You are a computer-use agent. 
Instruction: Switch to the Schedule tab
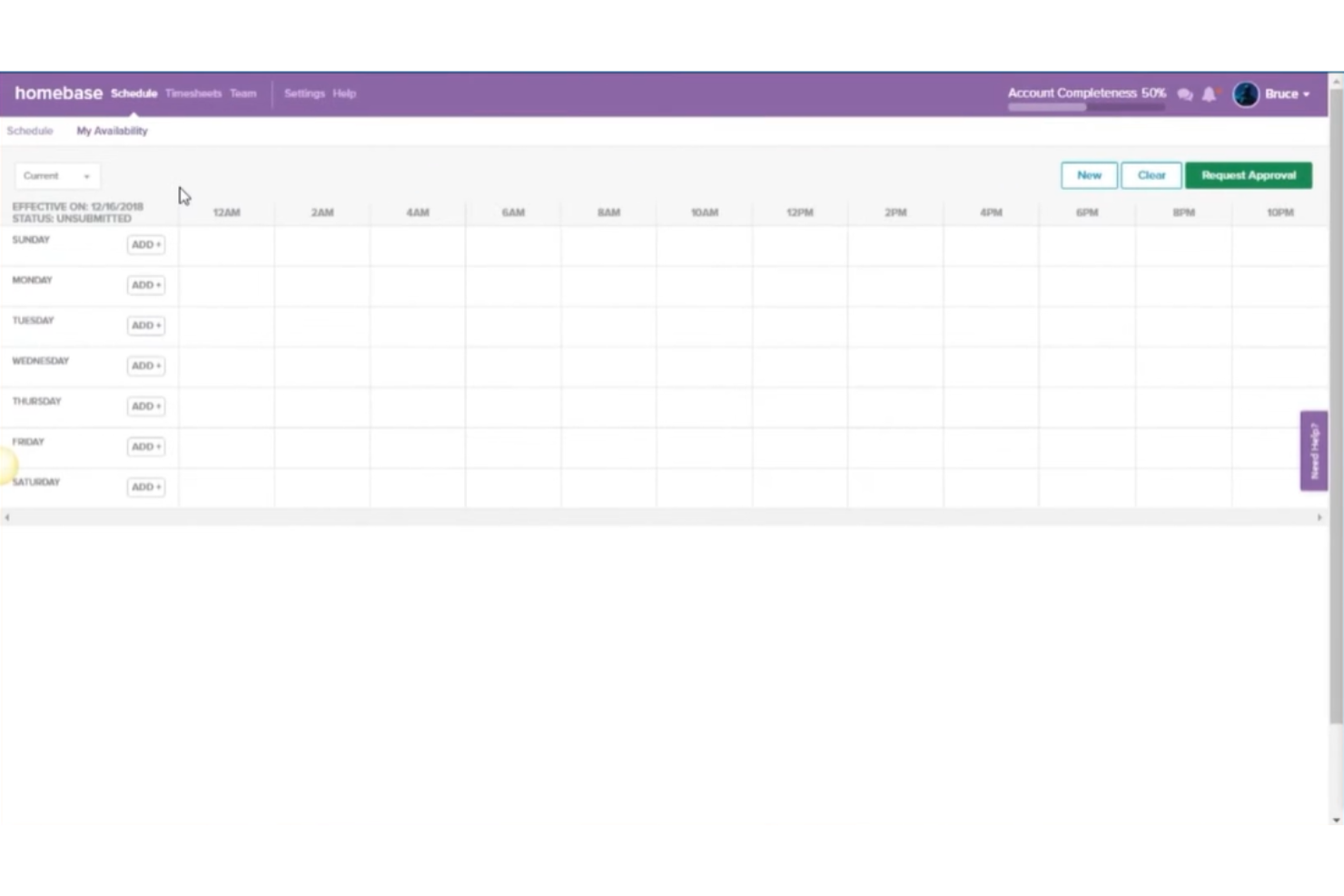pos(30,131)
